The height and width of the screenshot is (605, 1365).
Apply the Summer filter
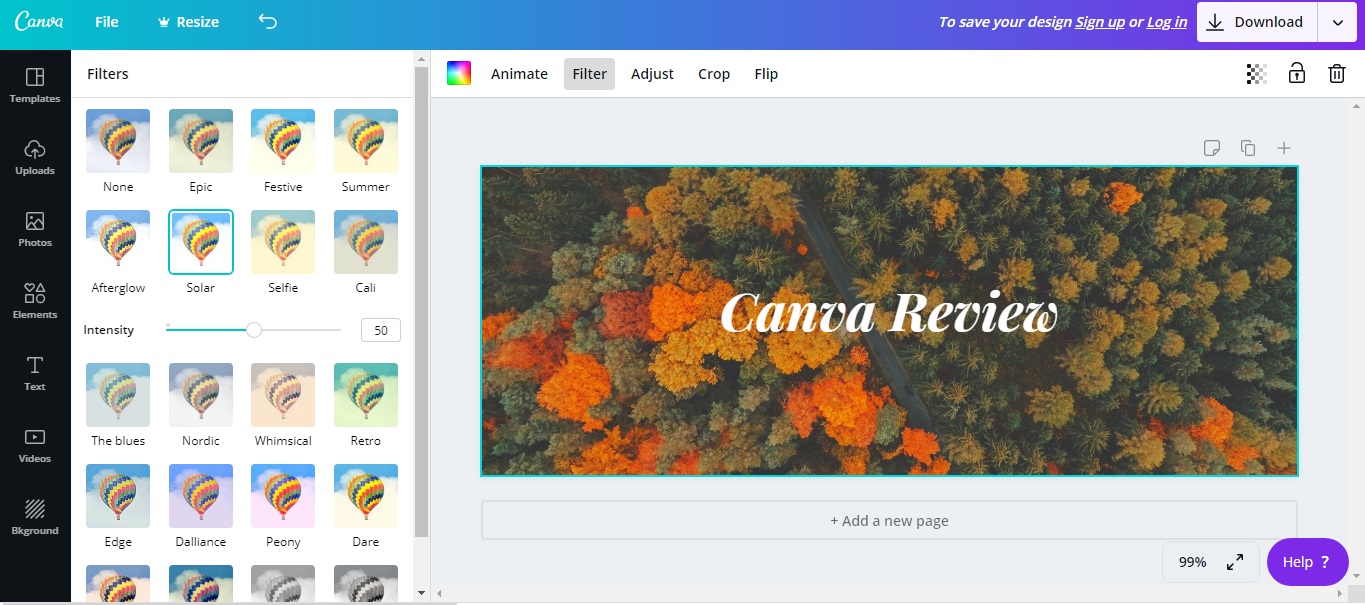(366, 141)
